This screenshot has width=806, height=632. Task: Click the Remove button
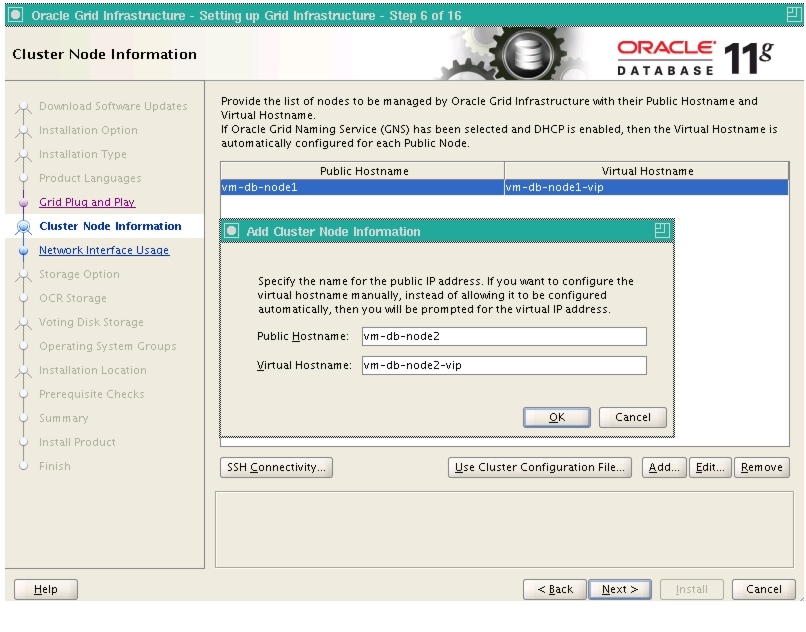tap(761, 467)
